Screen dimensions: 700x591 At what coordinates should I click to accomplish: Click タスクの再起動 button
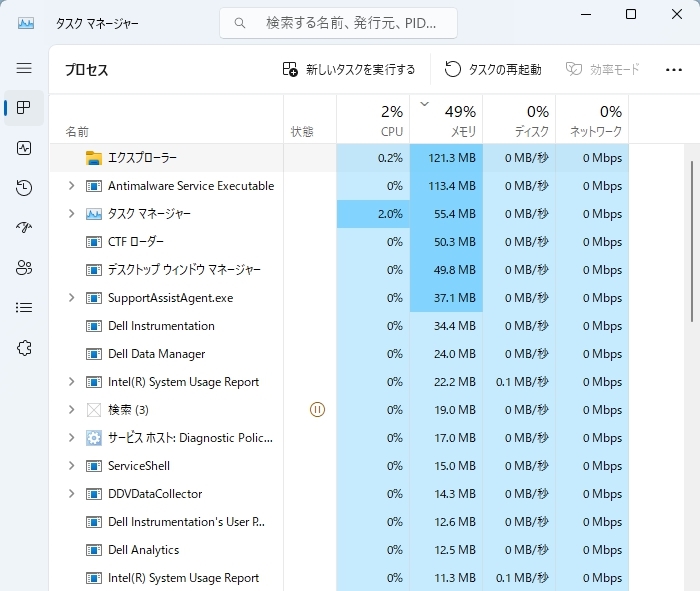pos(493,70)
